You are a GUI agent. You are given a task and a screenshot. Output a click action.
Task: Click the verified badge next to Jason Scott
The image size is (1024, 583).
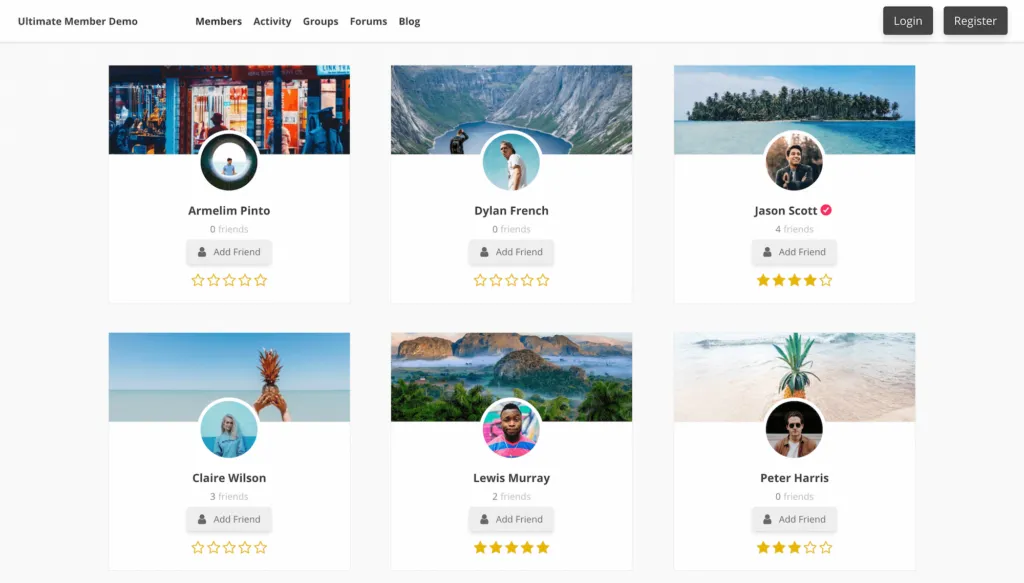[828, 210]
